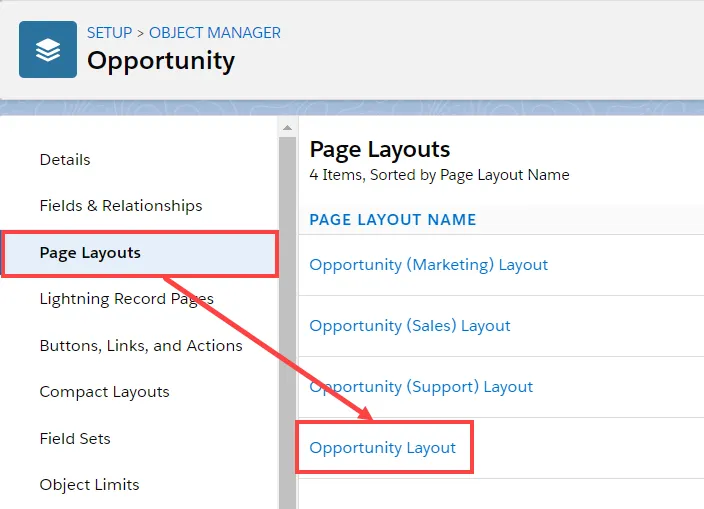Sort by Page Layout Name column header
Image resolution: width=704 pixels, height=509 pixels.
pos(393,220)
